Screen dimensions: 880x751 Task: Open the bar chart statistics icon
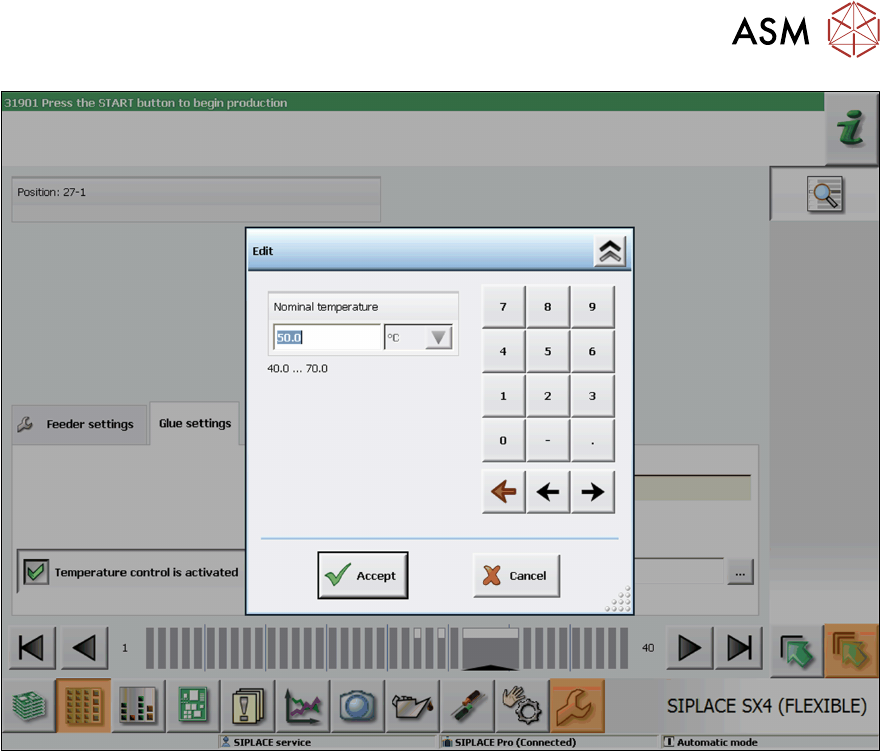pyautogui.click(x=138, y=706)
